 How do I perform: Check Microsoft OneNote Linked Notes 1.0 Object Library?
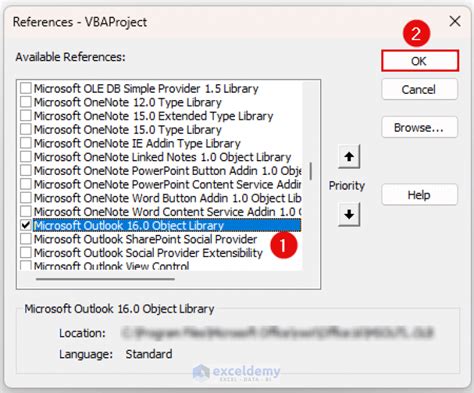click(26, 157)
